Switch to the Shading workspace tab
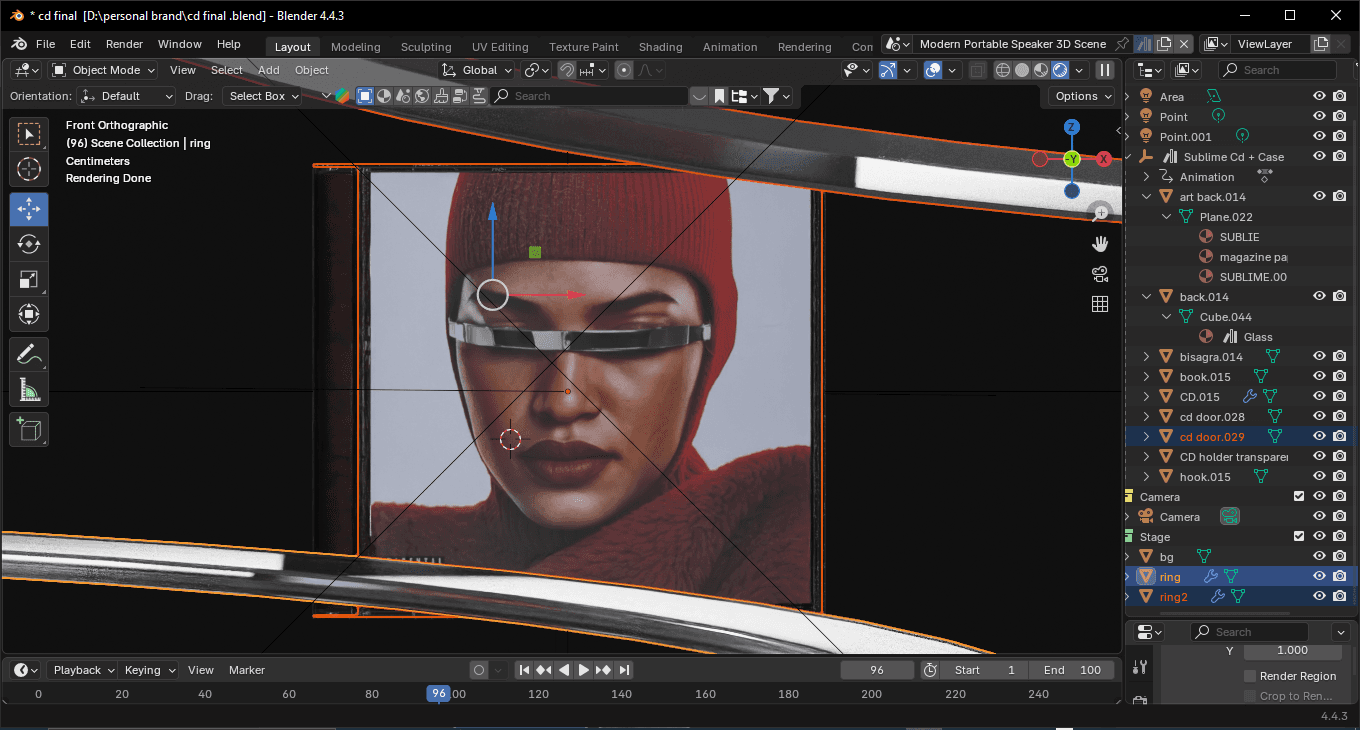This screenshot has height=730, width=1360. point(660,47)
